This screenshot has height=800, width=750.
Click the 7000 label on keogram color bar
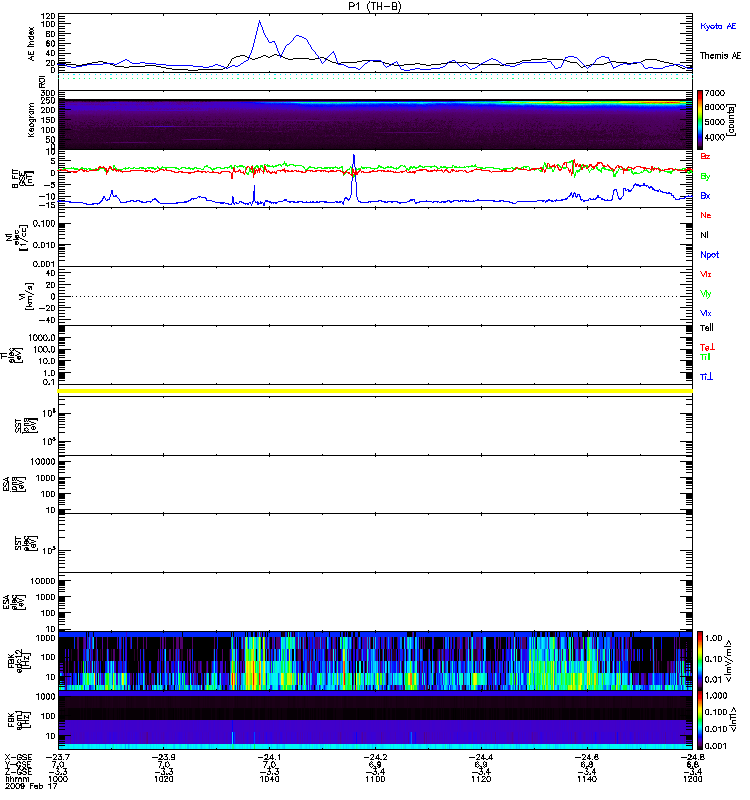click(715, 93)
